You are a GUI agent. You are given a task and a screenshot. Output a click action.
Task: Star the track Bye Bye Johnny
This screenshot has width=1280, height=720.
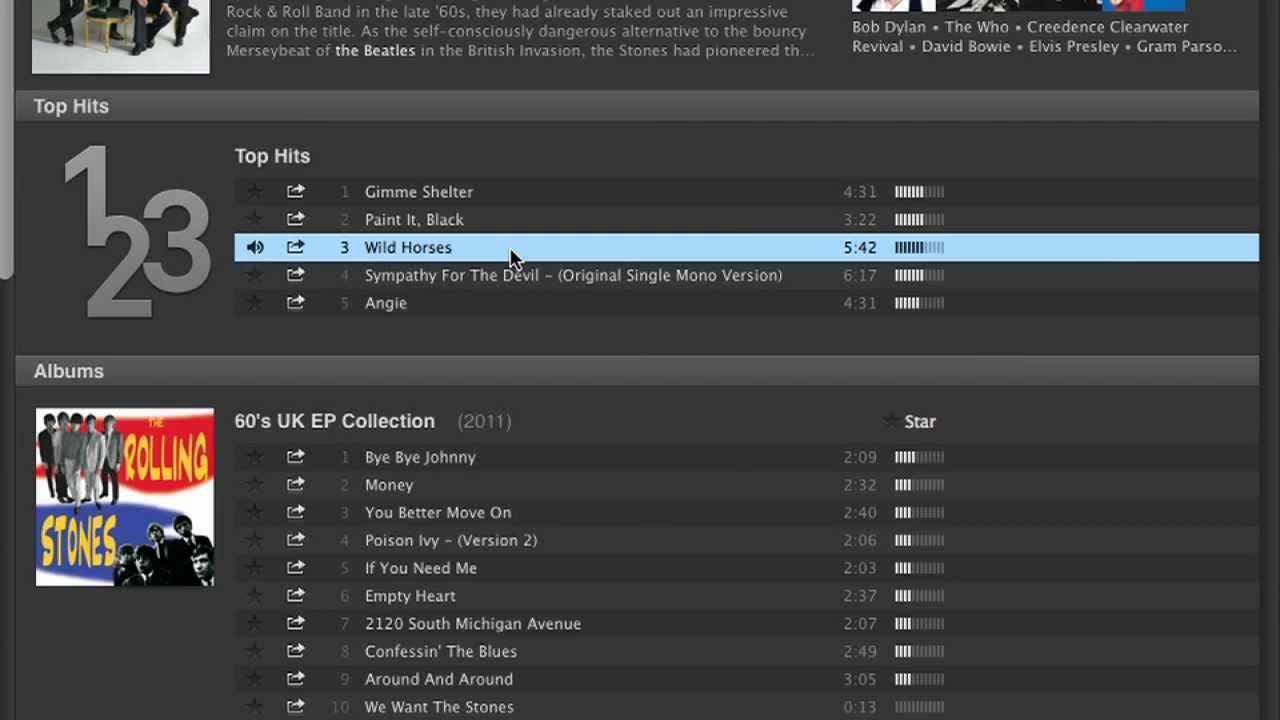(x=255, y=457)
